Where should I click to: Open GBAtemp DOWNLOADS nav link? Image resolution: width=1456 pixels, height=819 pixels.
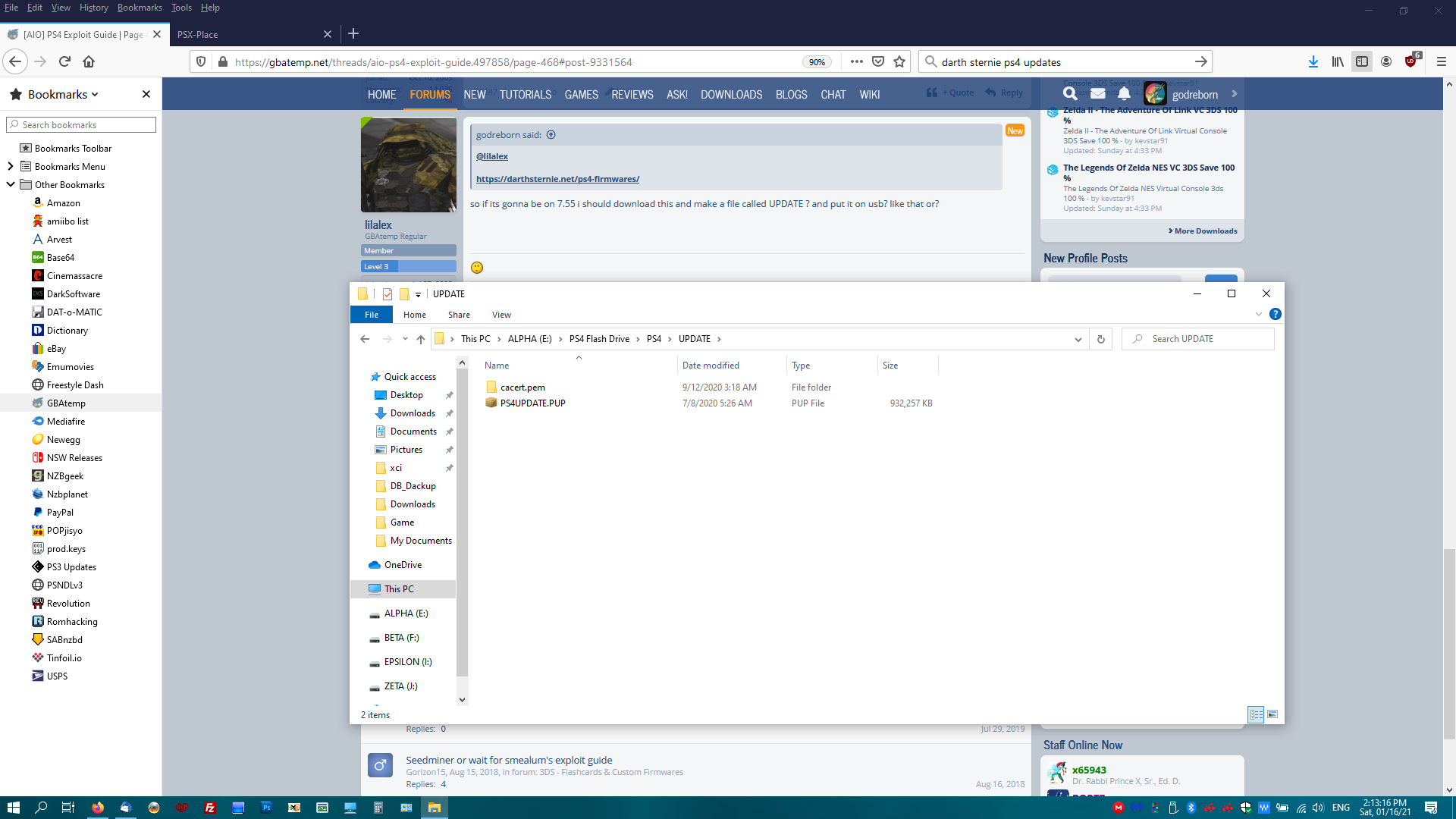732,95
